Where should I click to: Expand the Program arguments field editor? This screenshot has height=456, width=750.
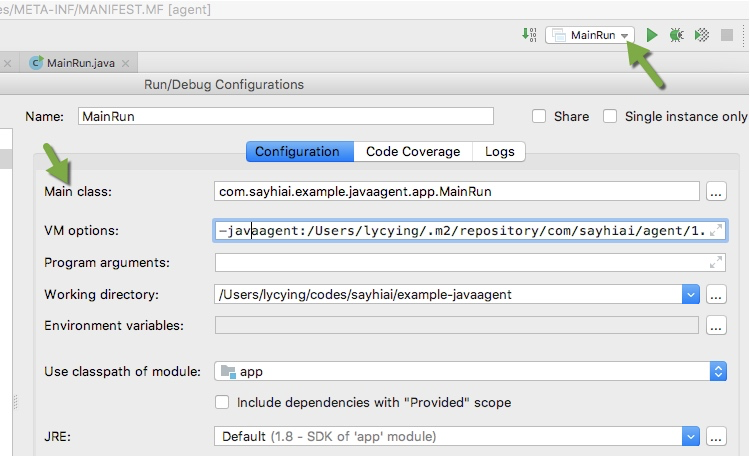[x=716, y=263]
